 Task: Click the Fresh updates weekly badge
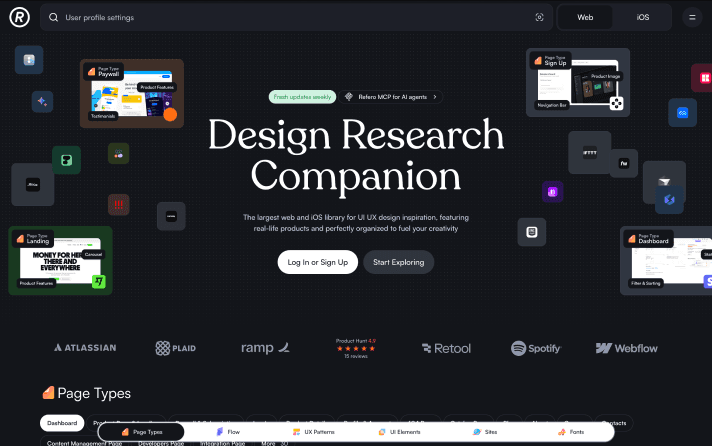coord(302,97)
